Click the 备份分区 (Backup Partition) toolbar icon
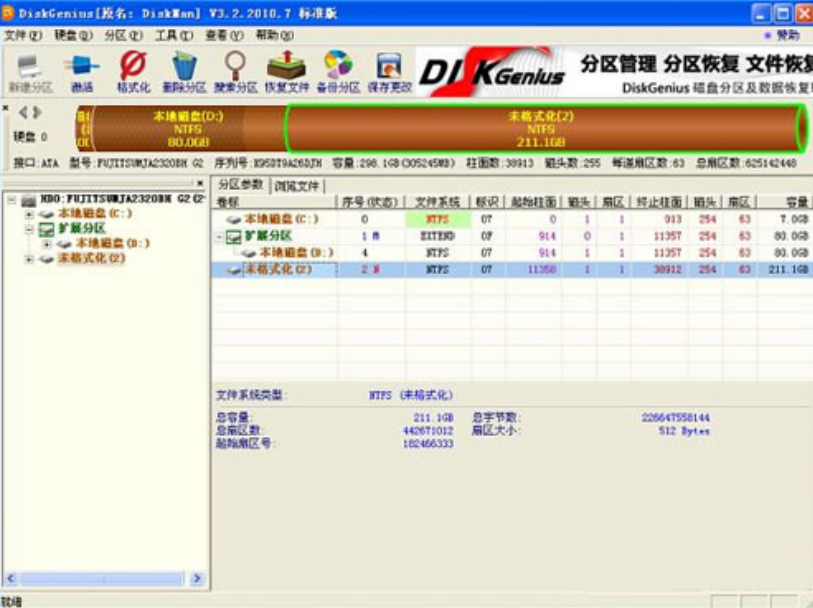Viewport: 813px width, 608px height. (x=337, y=72)
